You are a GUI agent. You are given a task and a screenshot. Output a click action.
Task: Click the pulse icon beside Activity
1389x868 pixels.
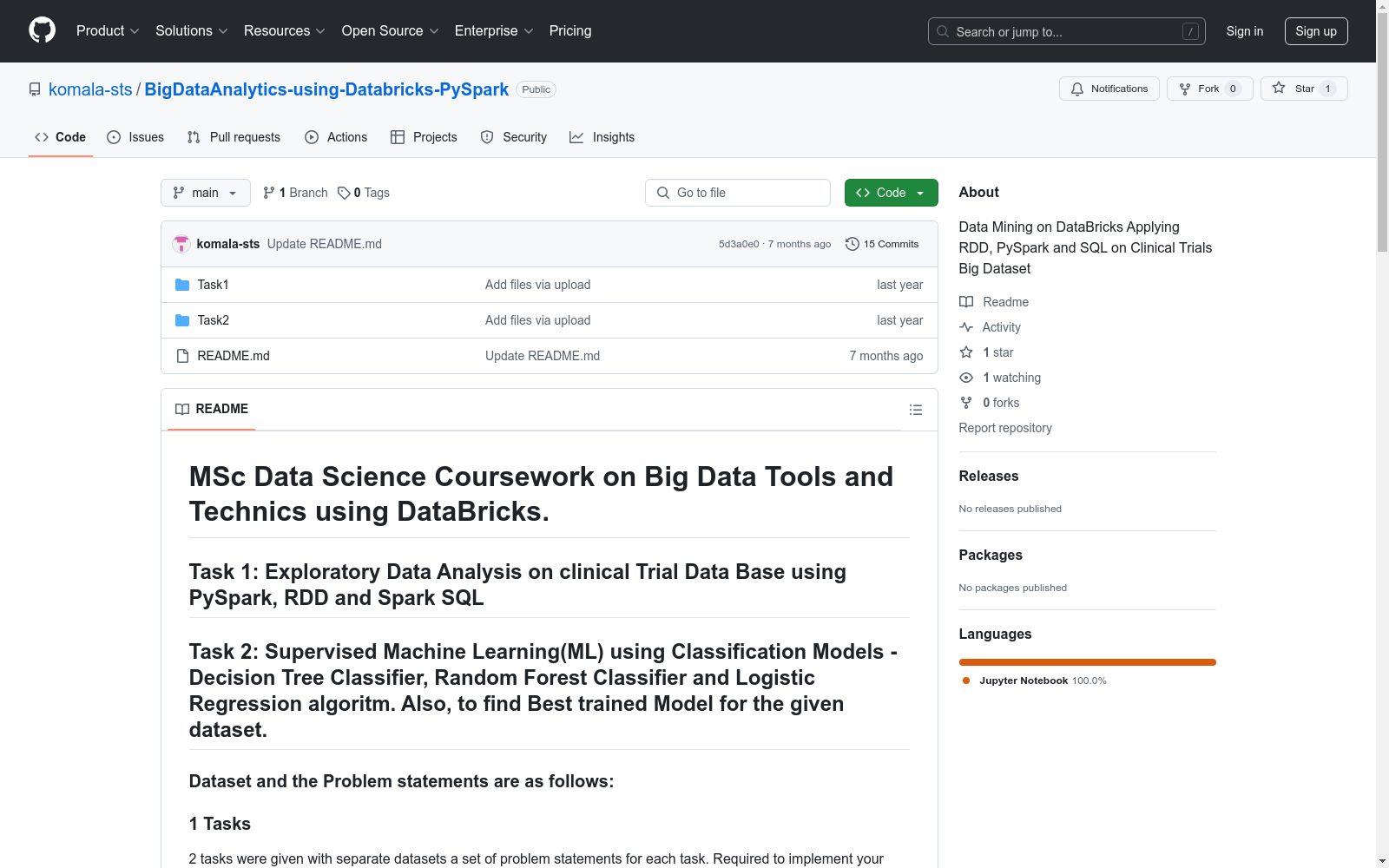pos(966,327)
